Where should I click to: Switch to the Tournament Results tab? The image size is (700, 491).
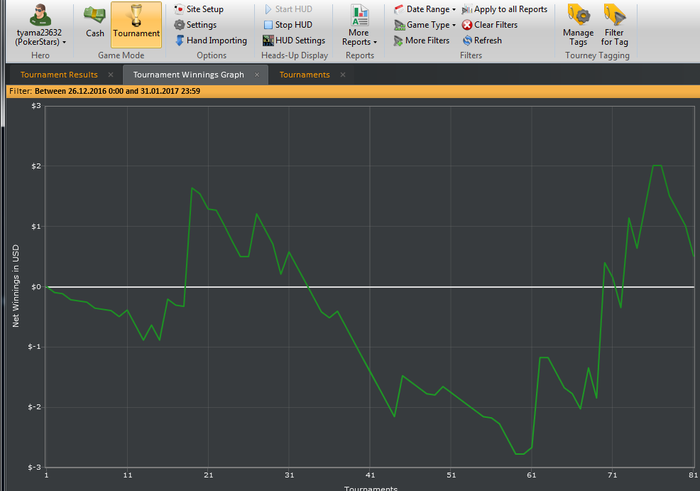tap(59, 75)
